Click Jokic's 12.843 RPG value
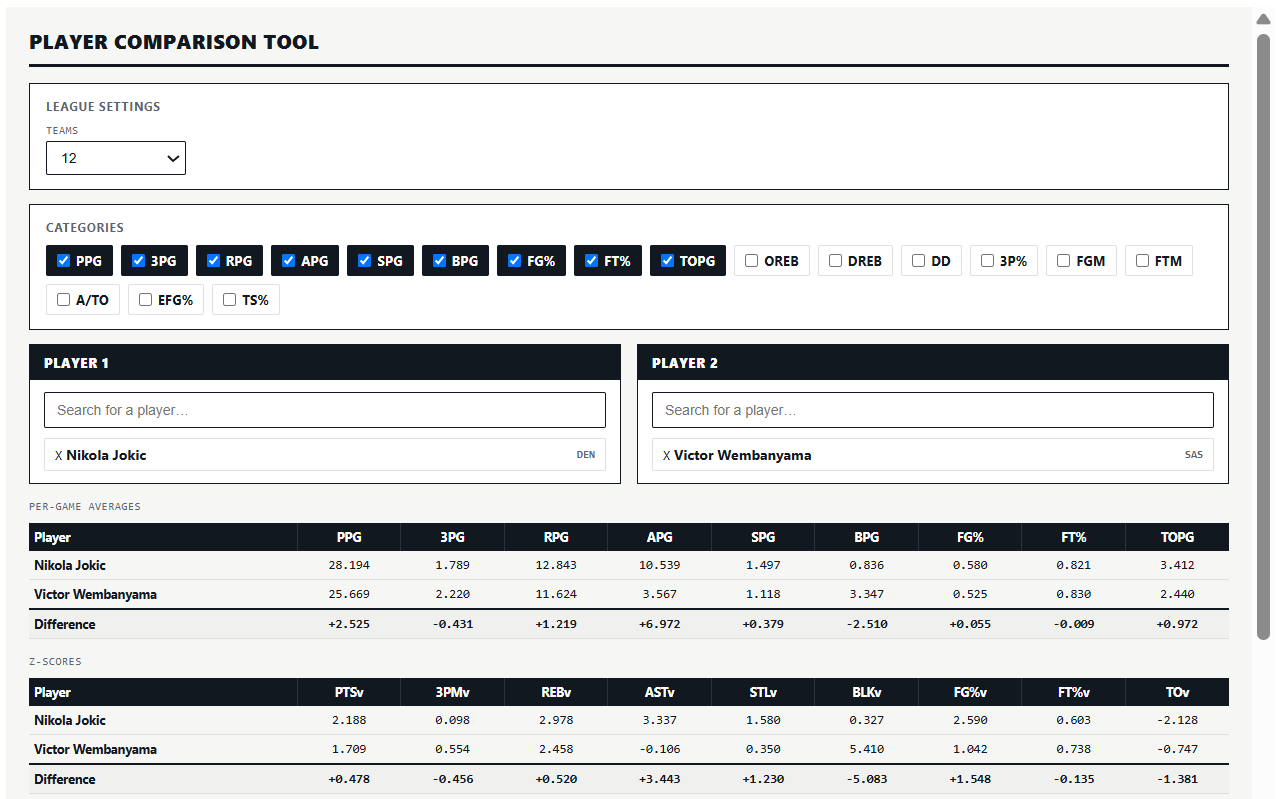The image size is (1288, 799). [x=556, y=565]
